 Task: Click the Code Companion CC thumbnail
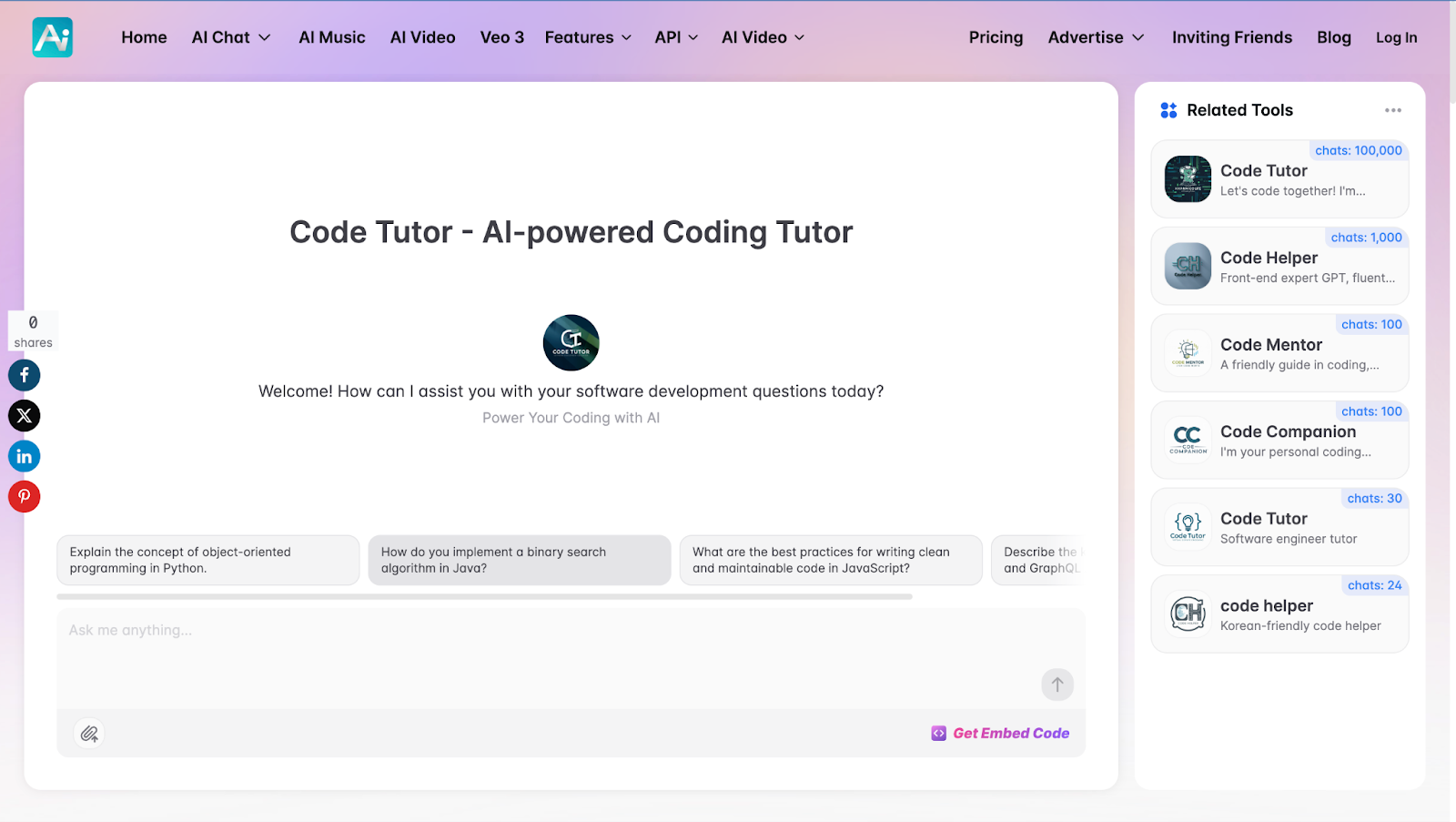[x=1188, y=440]
